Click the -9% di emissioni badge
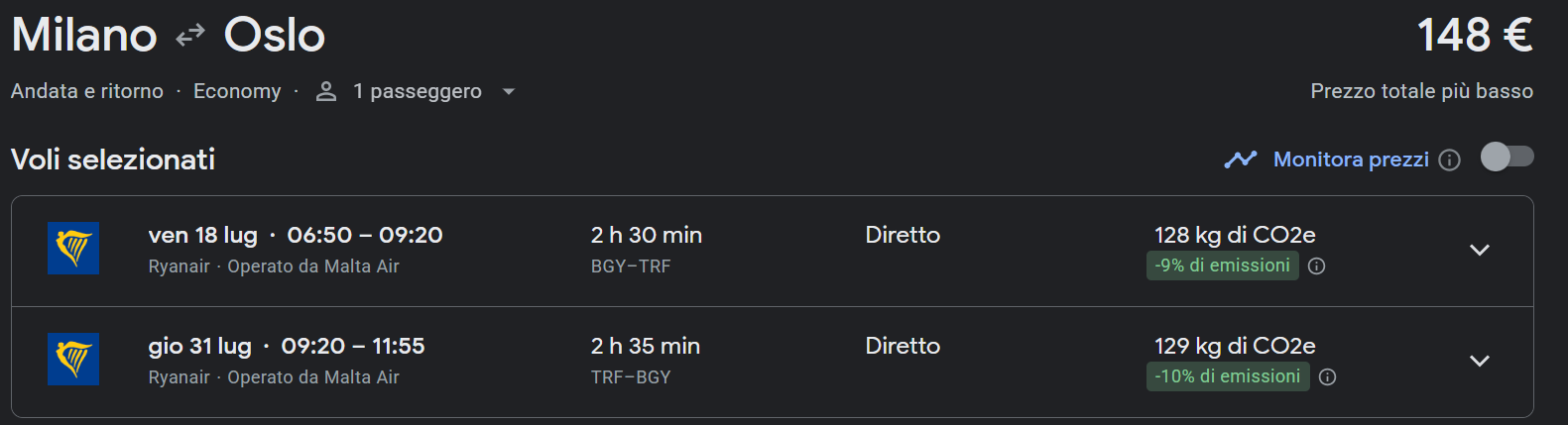Screen dimensions: 1568x425 point(1222,266)
